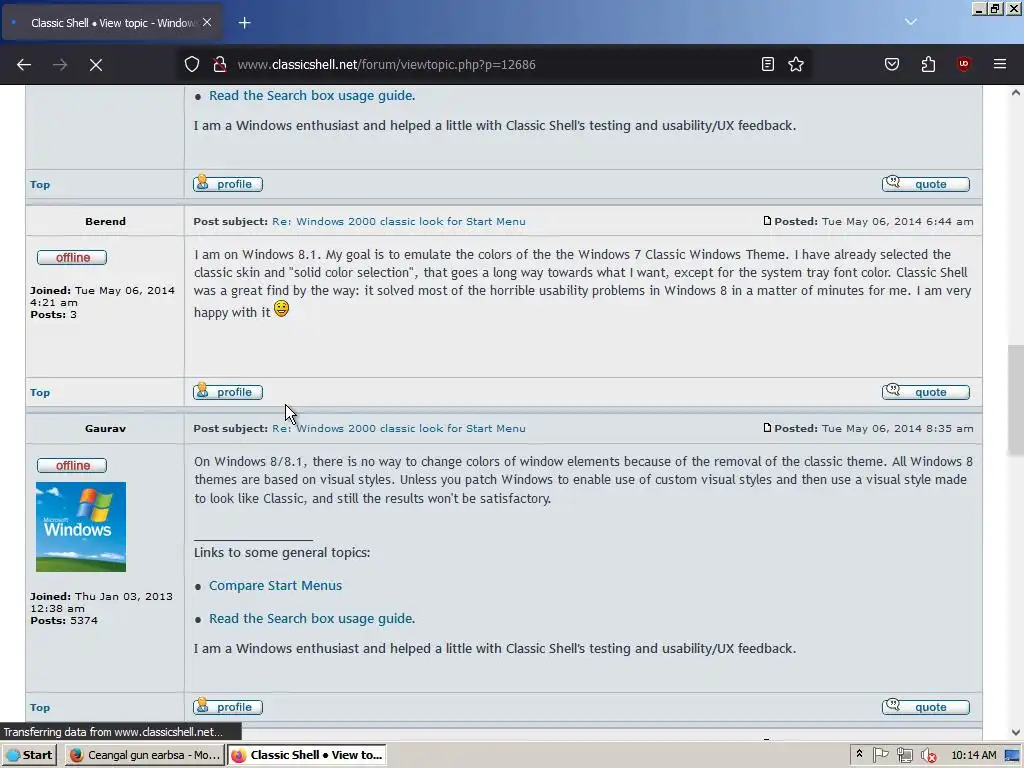Open the upper Search box usage guide link
1024x768 pixels.
(x=312, y=95)
